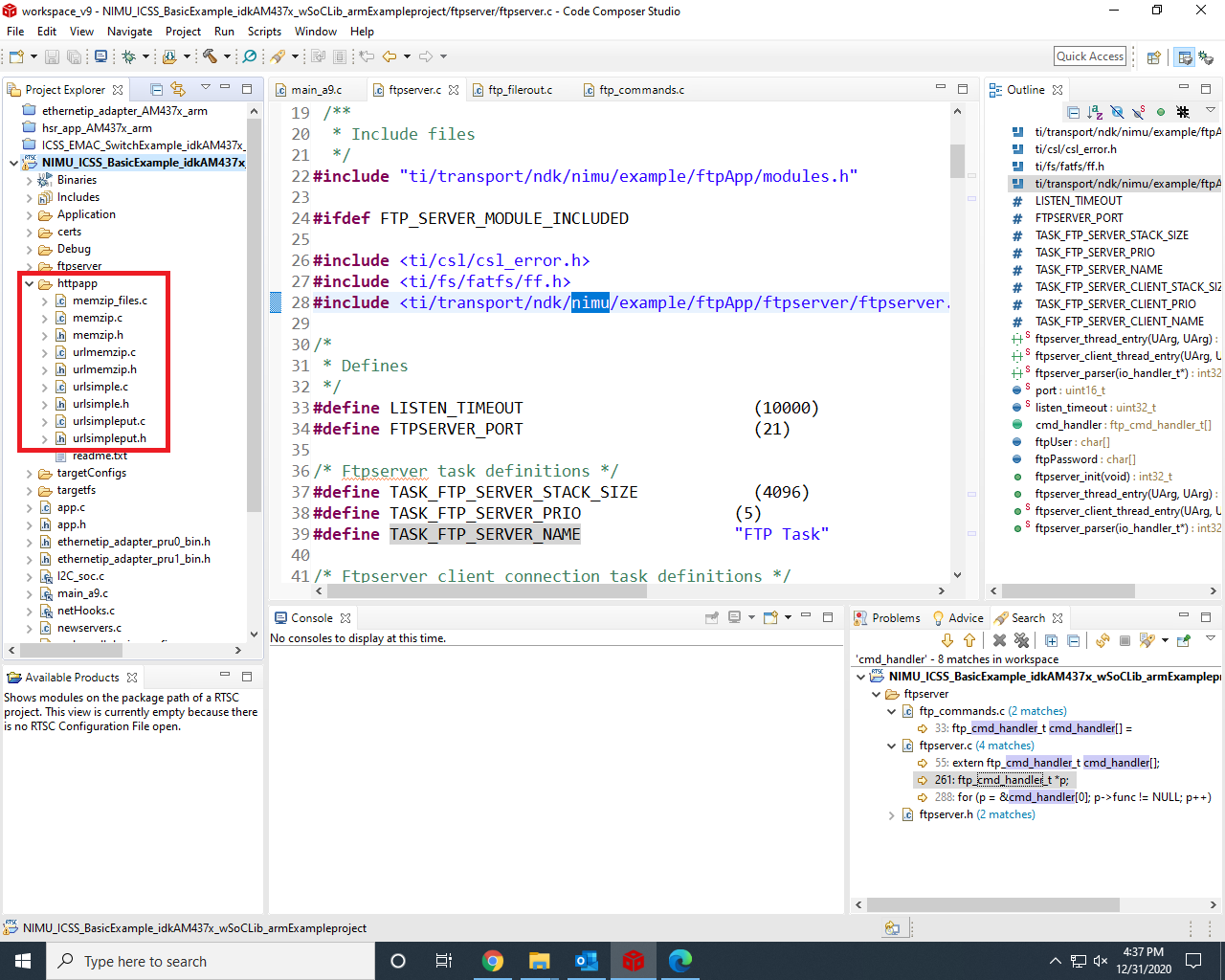Pin the Search view
Image resolution: width=1225 pixels, height=980 pixels.
click(1184, 640)
